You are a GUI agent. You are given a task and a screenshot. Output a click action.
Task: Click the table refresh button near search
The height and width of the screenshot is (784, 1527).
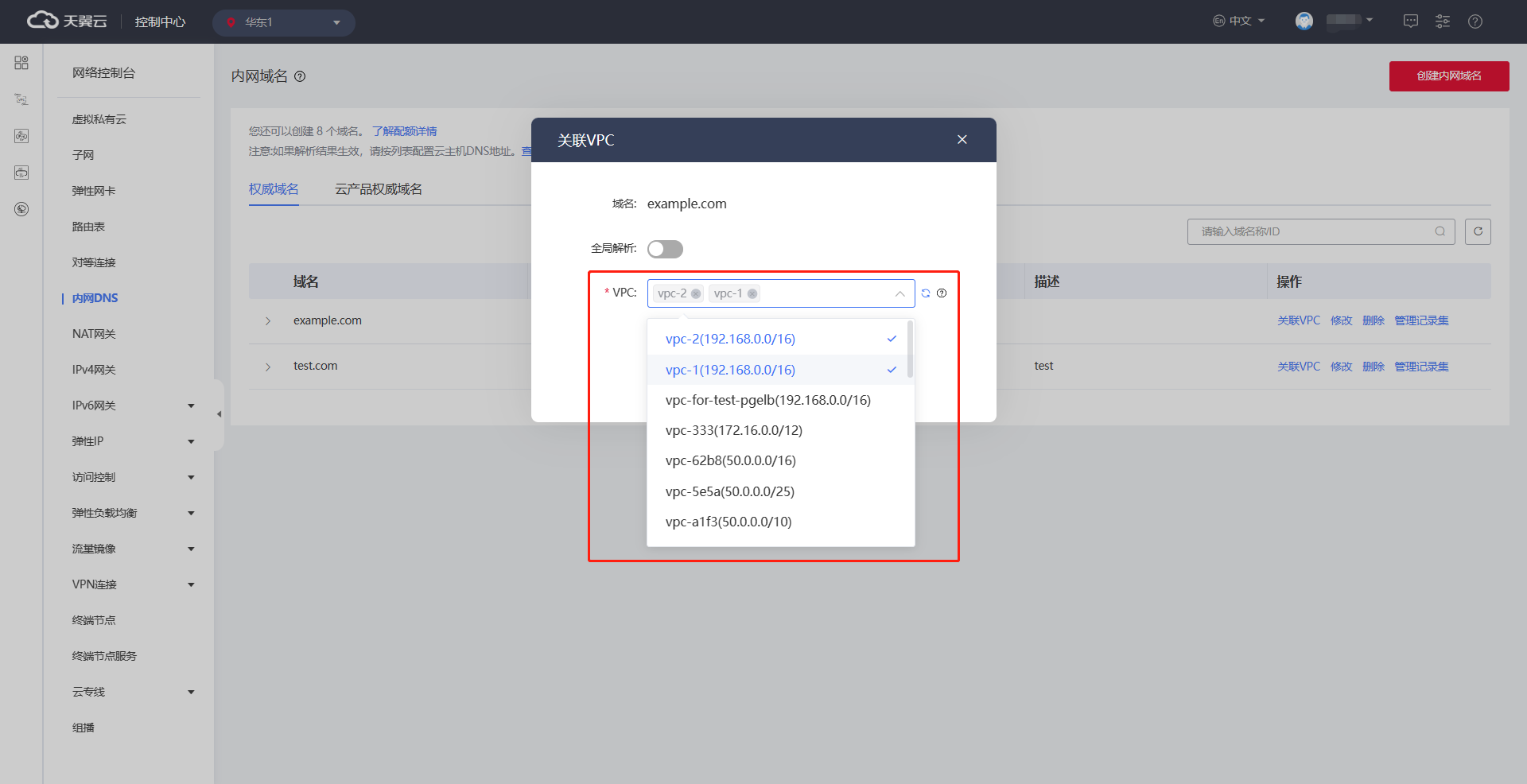click(1478, 231)
